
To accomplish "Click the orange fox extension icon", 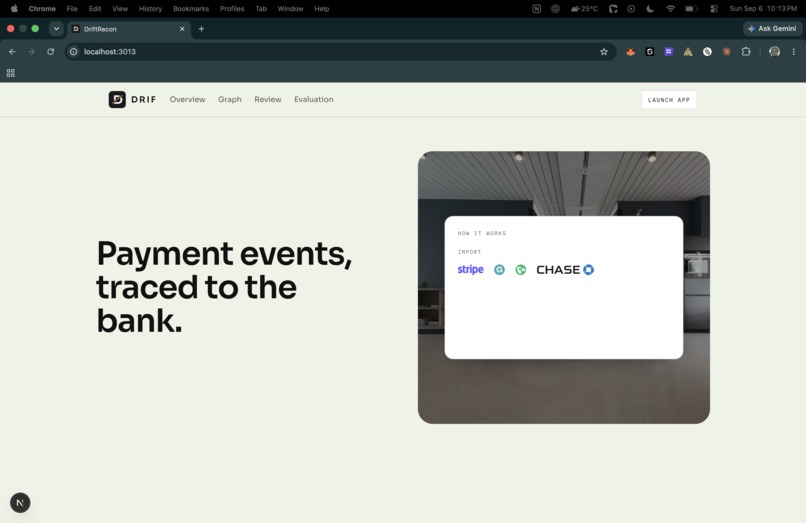I will (630, 51).
